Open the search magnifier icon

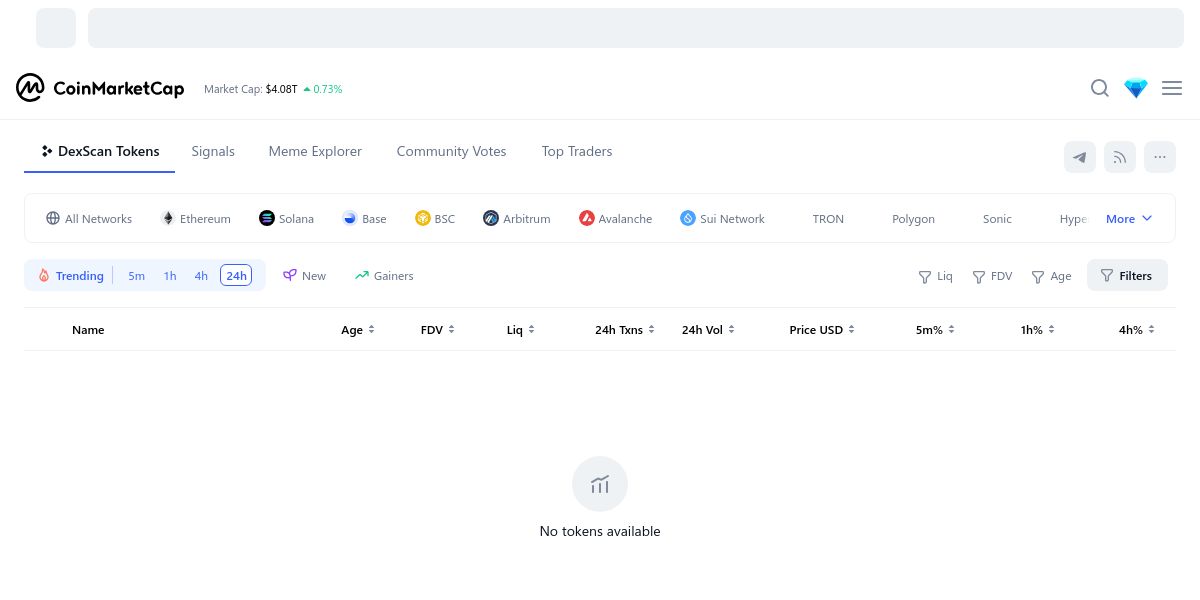(1100, 88)
